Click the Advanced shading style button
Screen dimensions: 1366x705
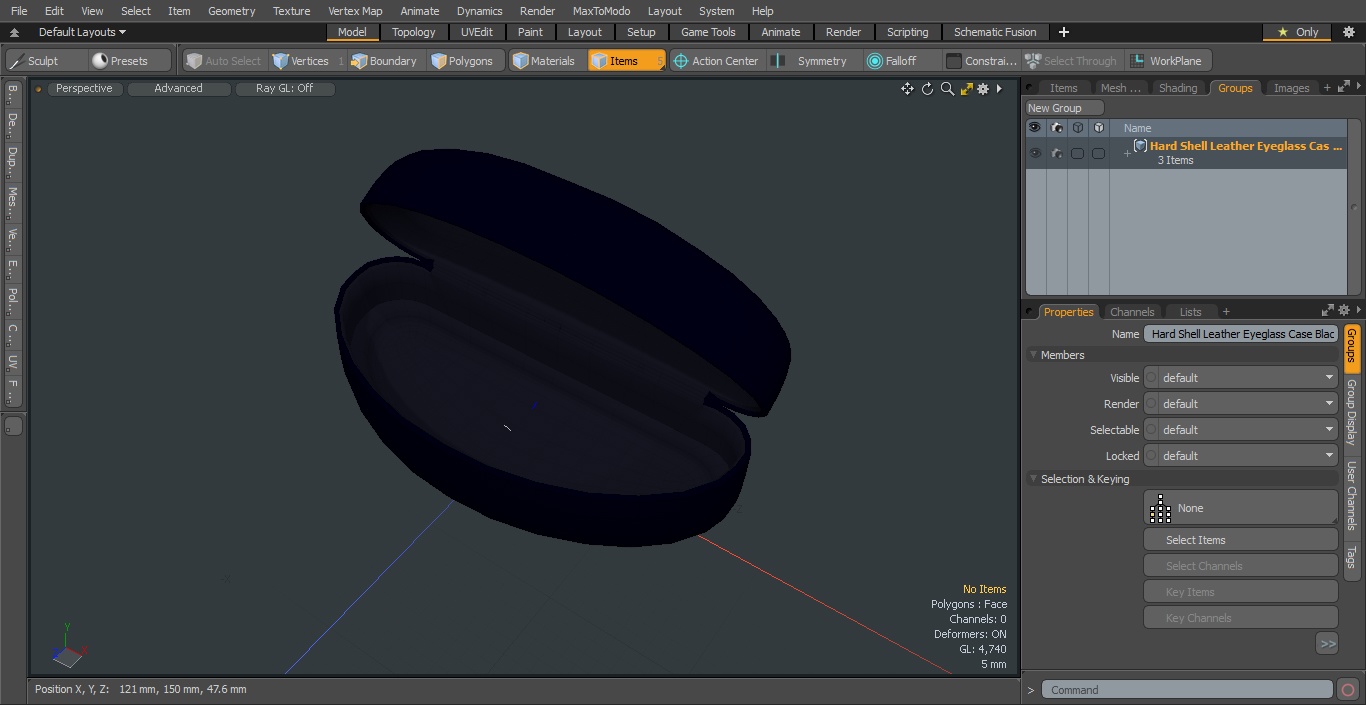point(178,88)
